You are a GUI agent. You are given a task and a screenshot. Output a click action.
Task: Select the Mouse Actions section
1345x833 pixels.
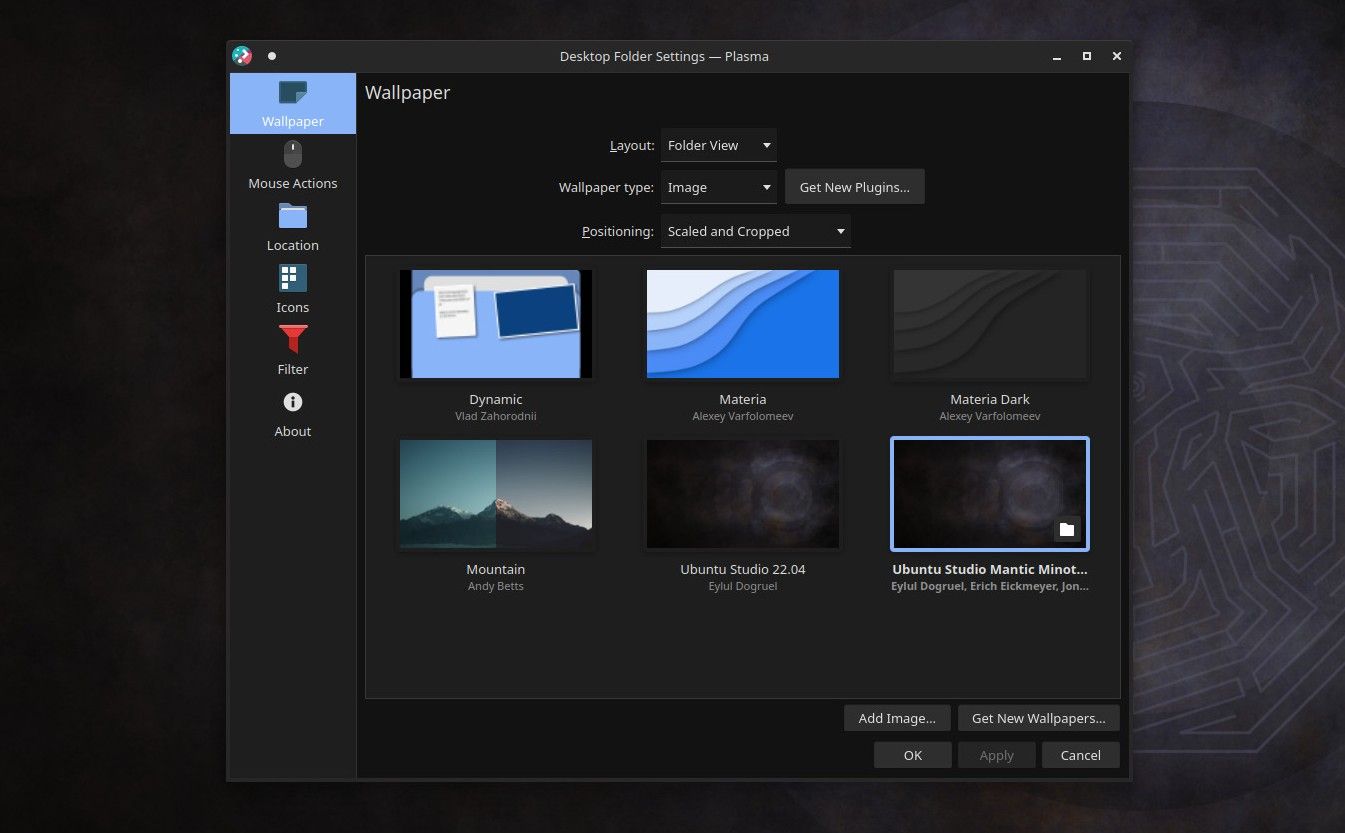click(x=292, y=165)
